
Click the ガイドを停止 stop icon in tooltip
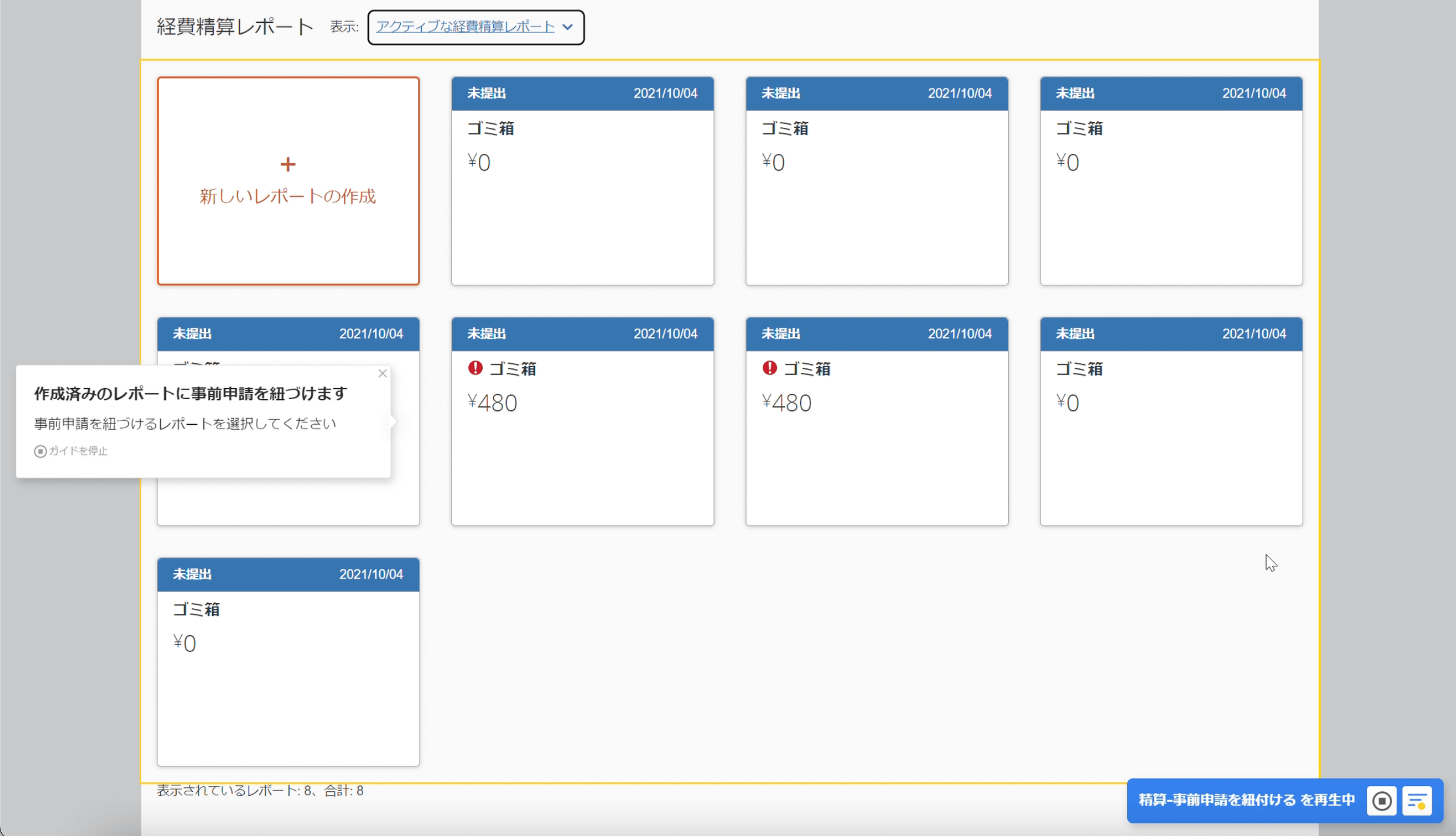point(40,451)
